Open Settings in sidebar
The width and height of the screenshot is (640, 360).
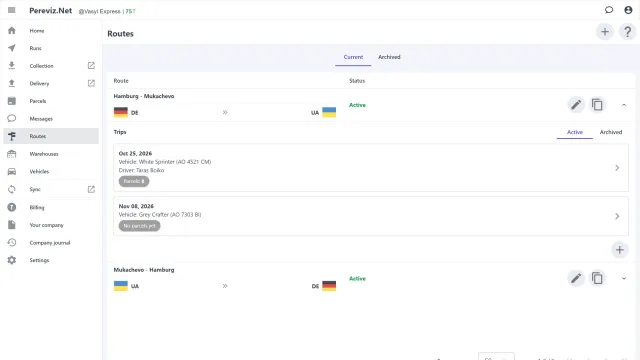point(39,260)
